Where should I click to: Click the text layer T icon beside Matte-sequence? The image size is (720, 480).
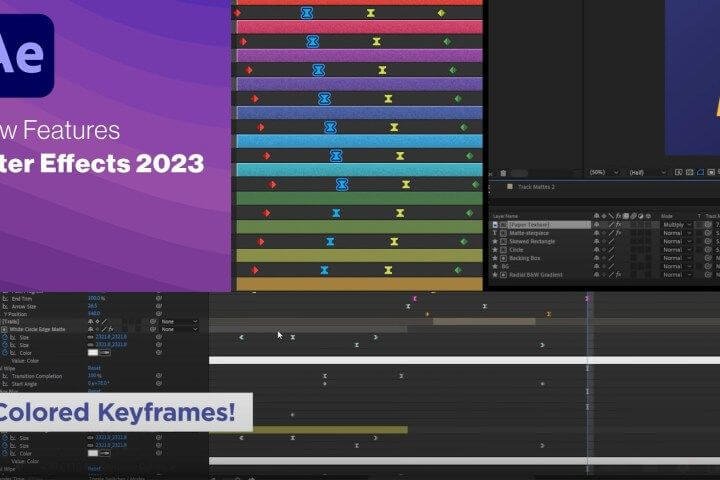[495, 233]
